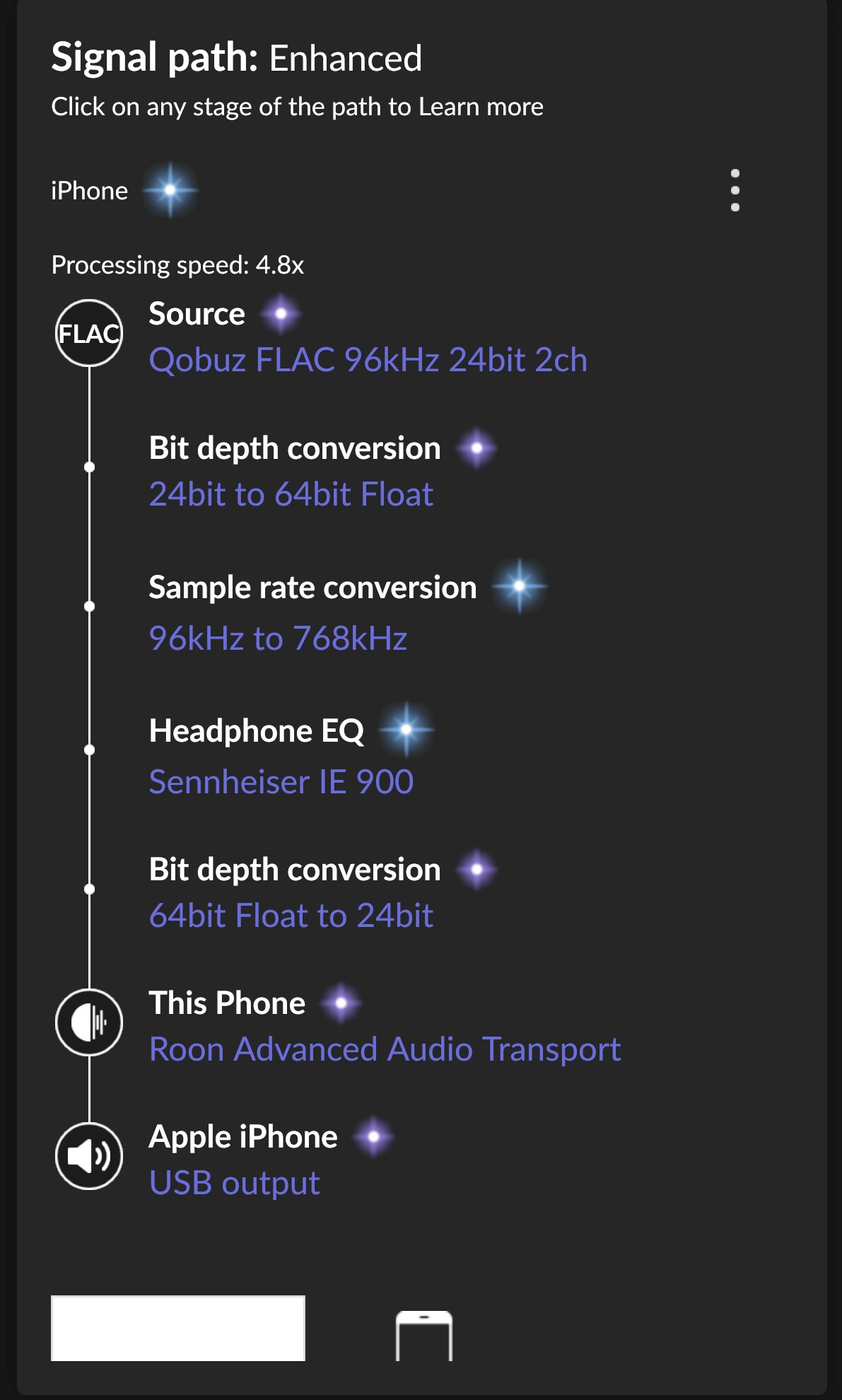Image resolution: width=842 pixels, height=1400 pixels.
Task: Tap the purple star beside Source
Action: tap(281, 313)
